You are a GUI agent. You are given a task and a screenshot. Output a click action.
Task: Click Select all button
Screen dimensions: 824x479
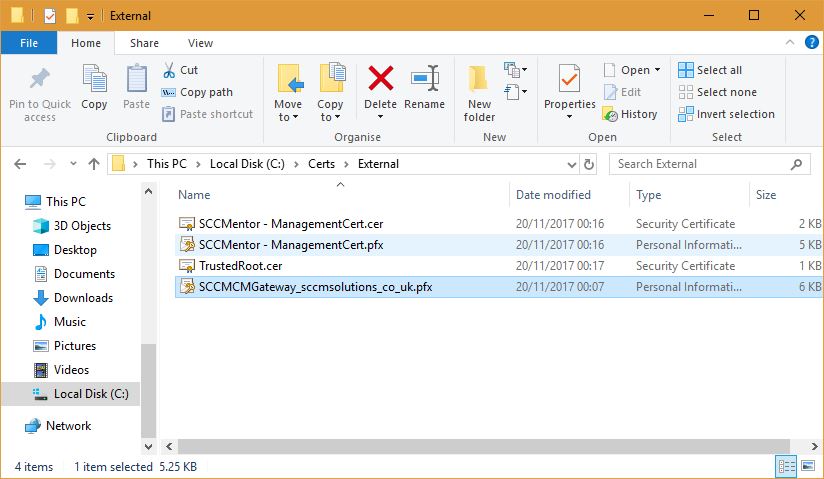[711, 70]
